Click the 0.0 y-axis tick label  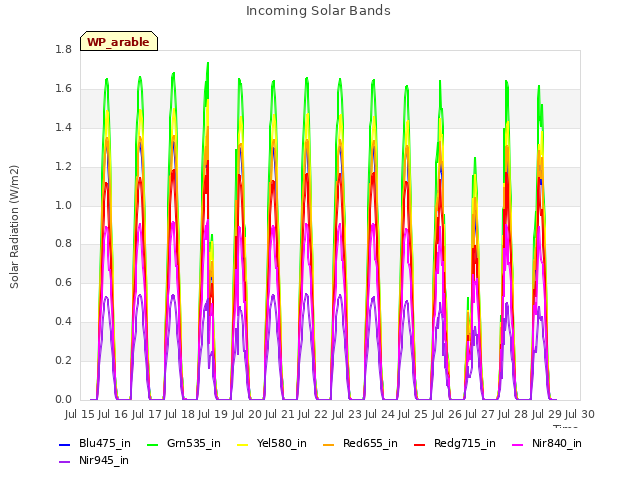pyautogui.click(x=63, y=400)
